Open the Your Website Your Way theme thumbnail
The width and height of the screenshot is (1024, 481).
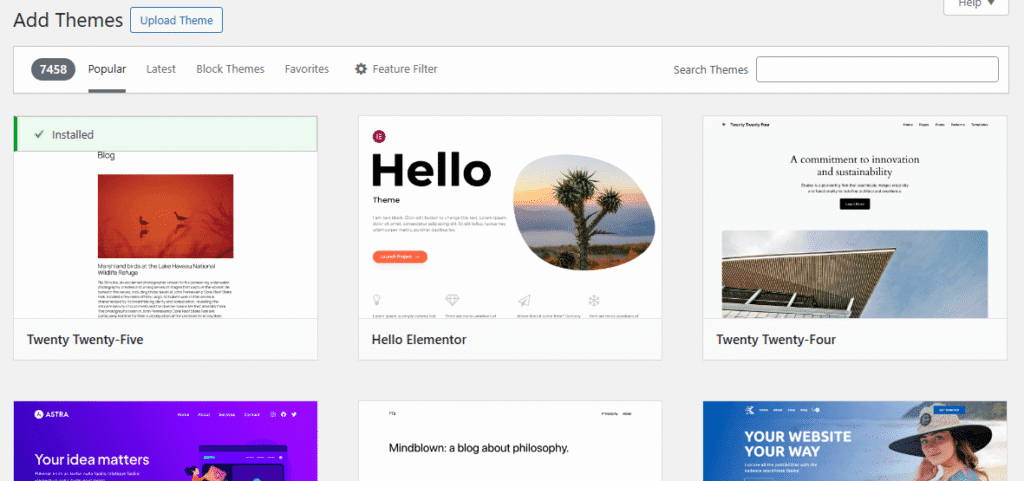pyautogui.click(x=855, y=441)
